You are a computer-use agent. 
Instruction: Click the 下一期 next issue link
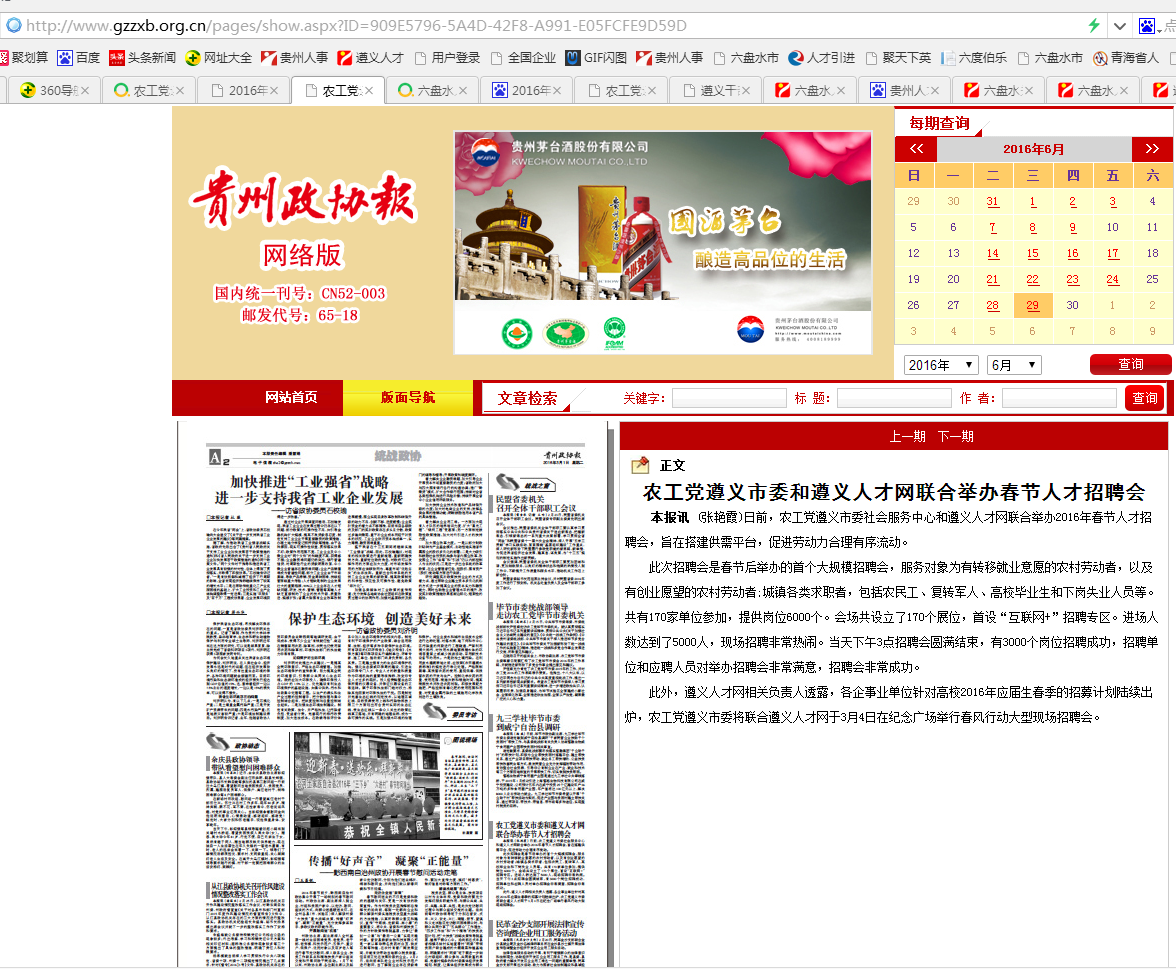coord(955,436)
